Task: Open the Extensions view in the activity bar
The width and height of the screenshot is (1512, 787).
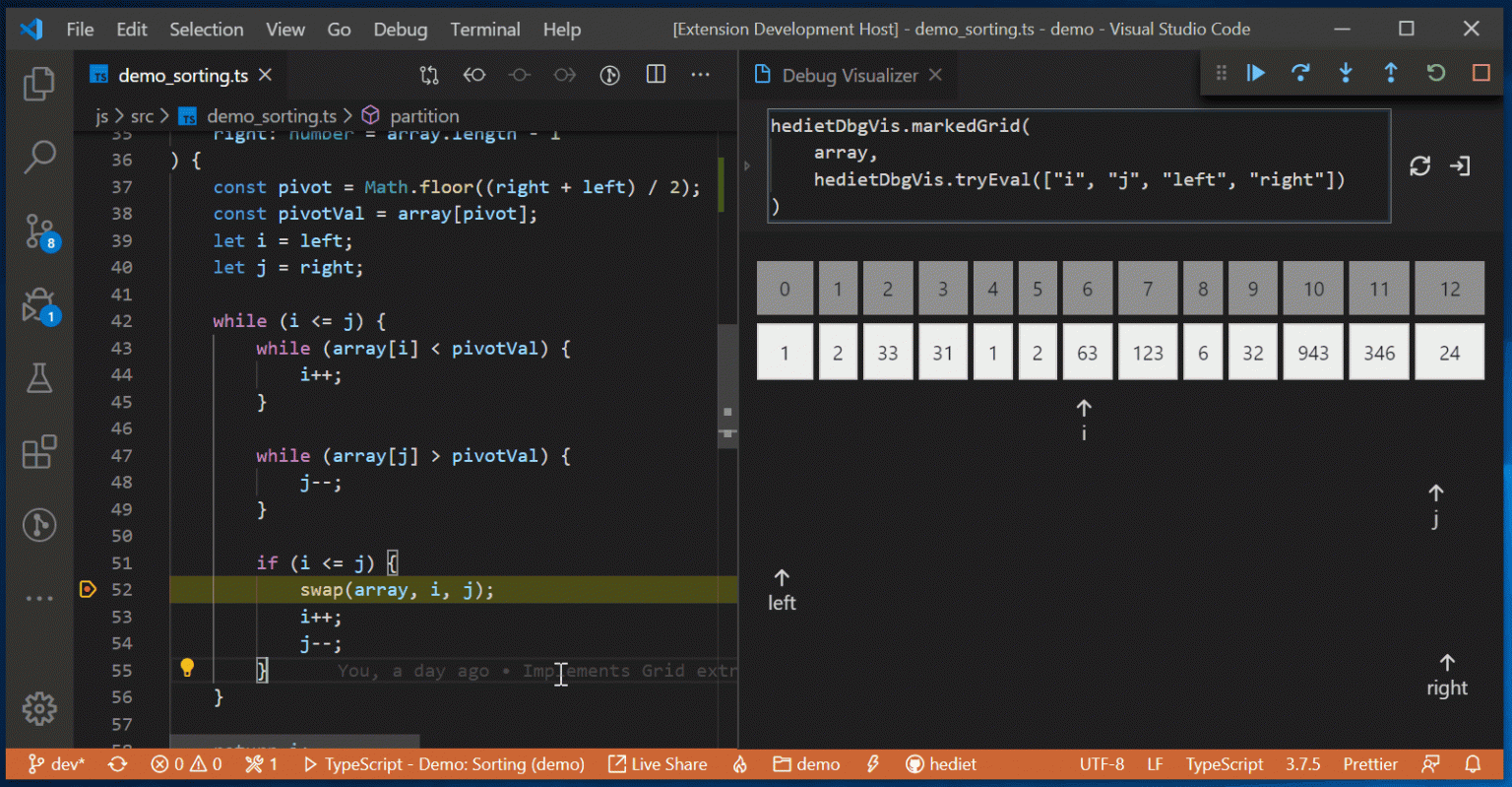Action: coord(39,451)
